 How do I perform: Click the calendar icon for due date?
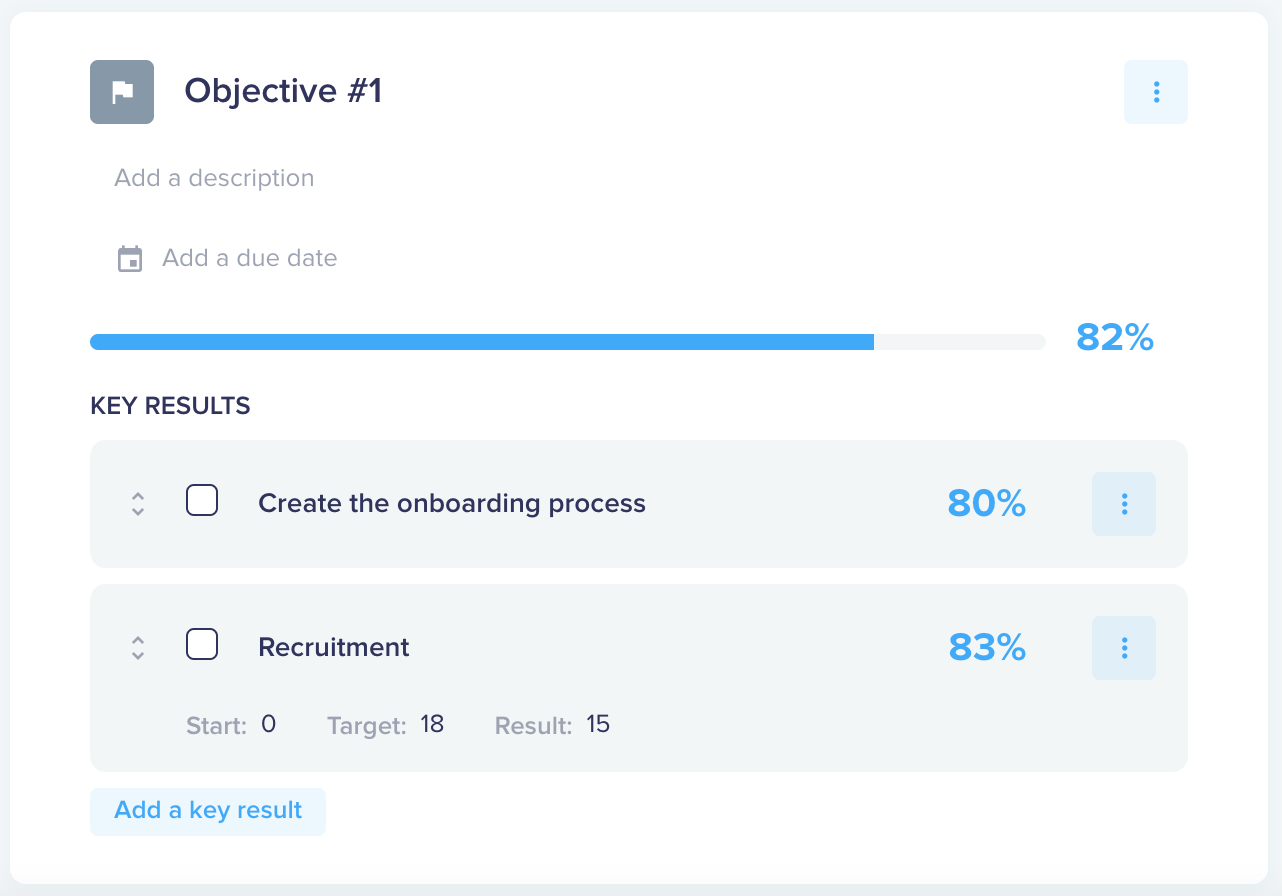tap(130, 259)
